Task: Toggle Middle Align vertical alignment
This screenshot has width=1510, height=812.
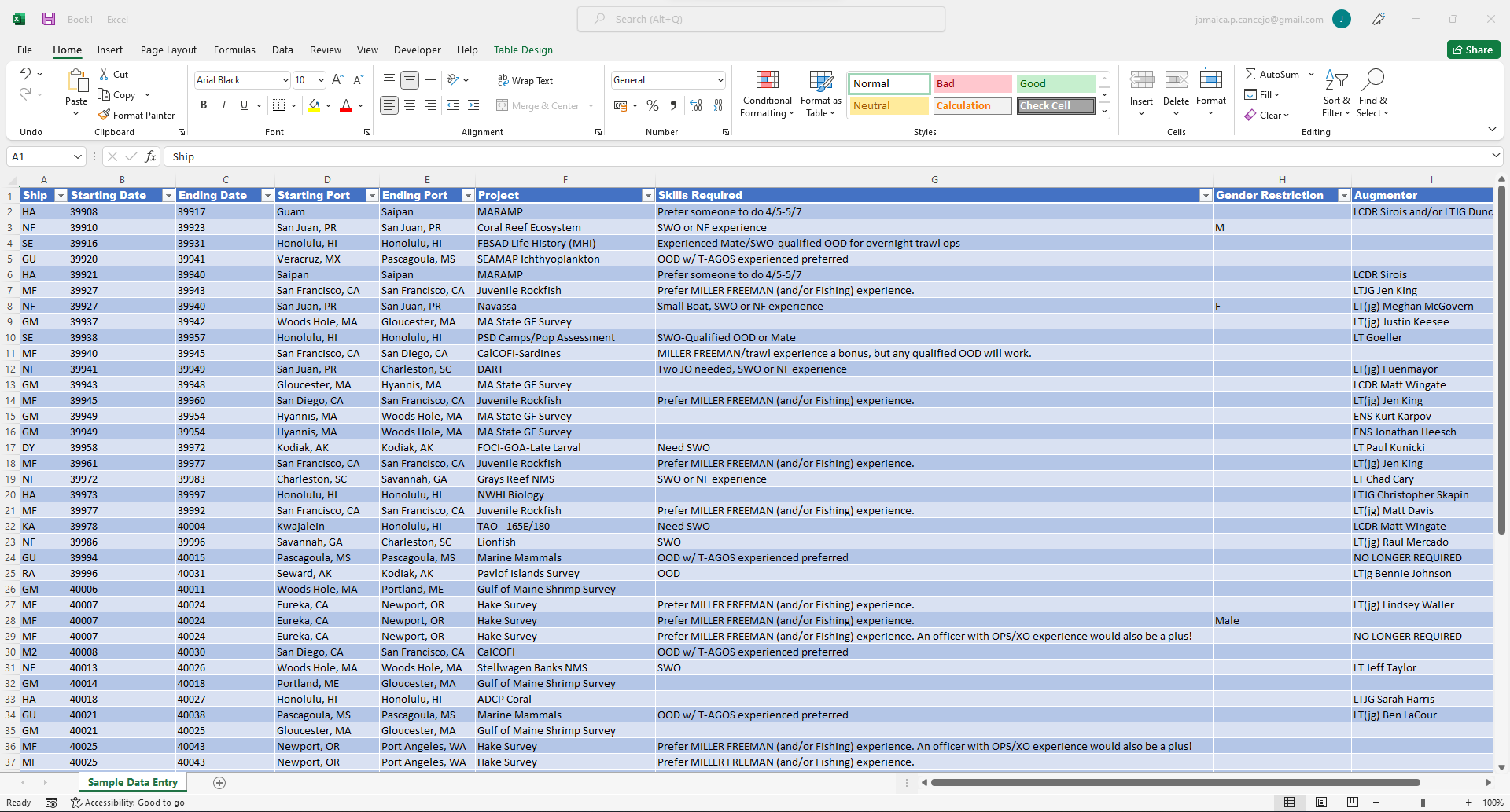Action: coord(410,79)
